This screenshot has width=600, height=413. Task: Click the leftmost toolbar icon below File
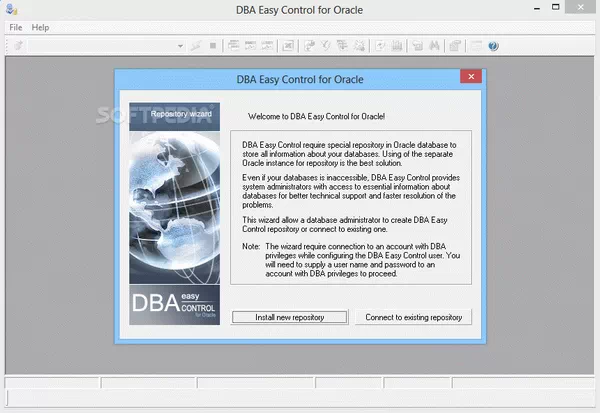coord(17,46)
